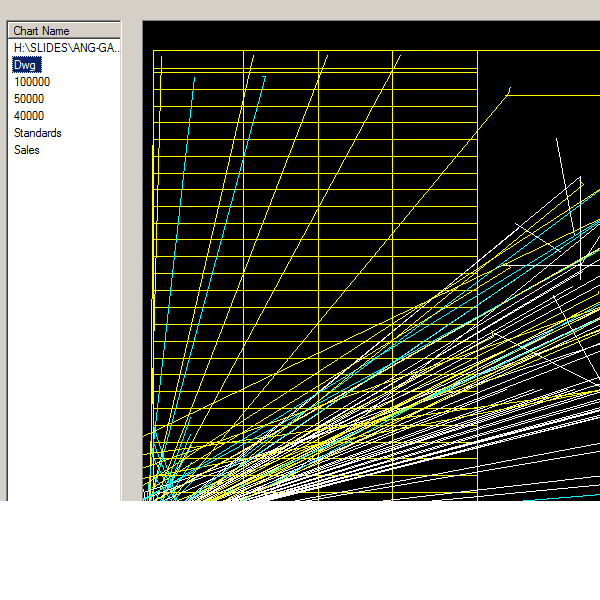Select the highlighted Dwg chart entry
The image size is (600, 600).
point(26,65)
